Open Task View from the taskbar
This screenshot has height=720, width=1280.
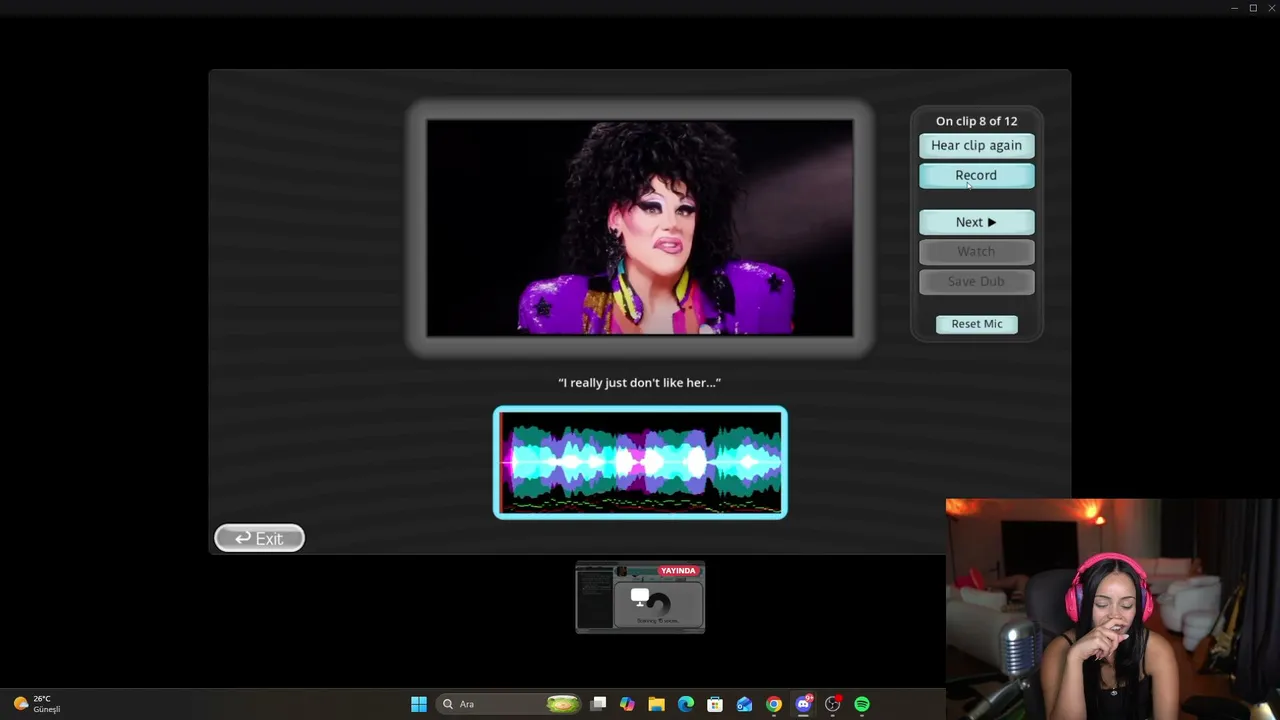click(x=598, y=704)
